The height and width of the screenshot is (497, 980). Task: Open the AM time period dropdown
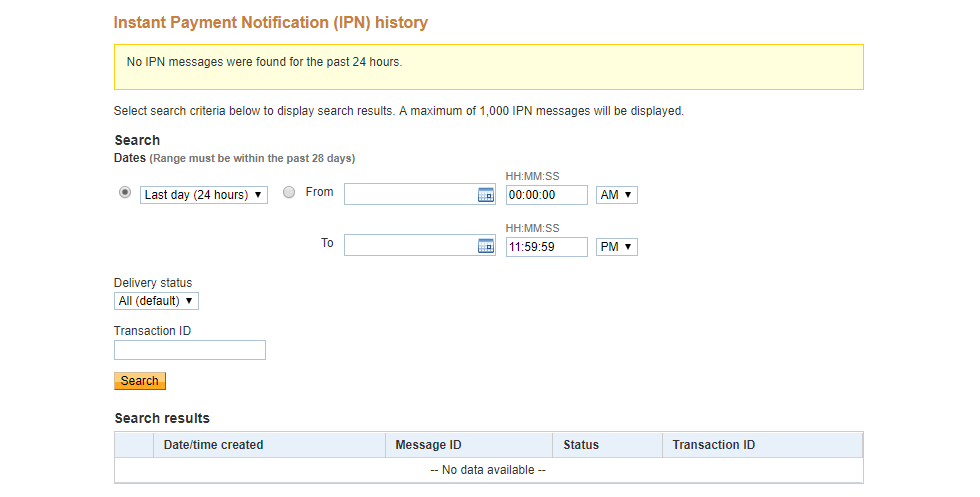[x=616, y=195]
